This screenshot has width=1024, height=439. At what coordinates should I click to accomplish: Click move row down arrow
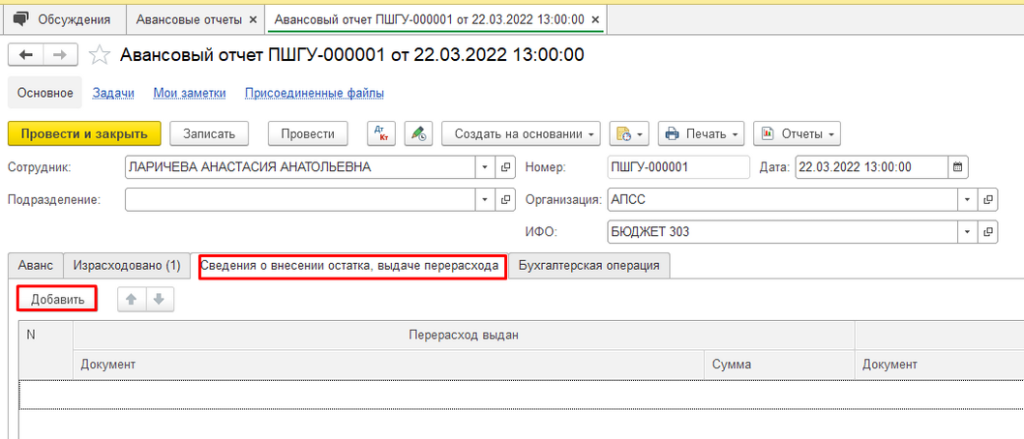coord(158,299)
